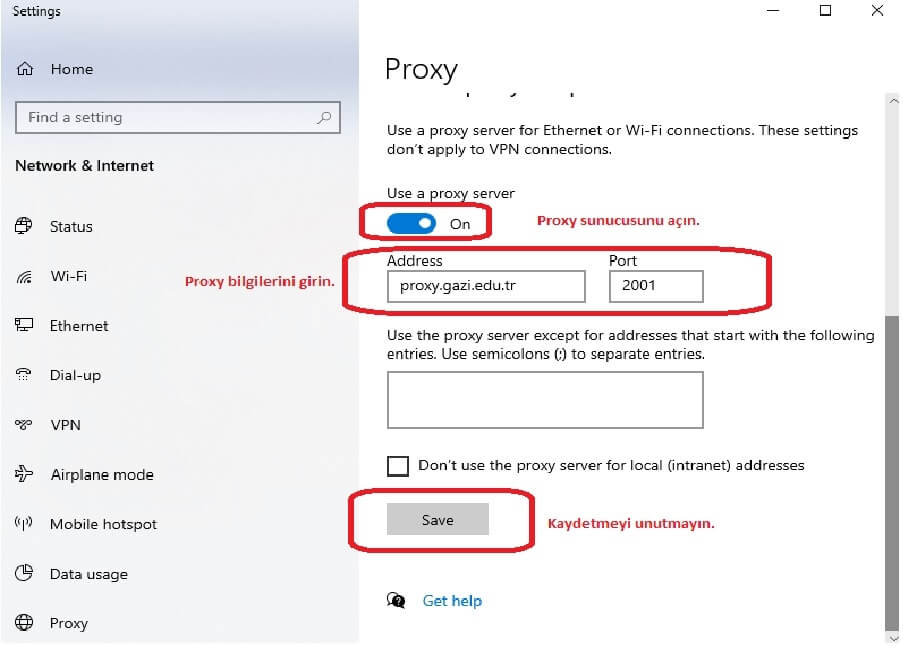Click the Airplane mode icon
Viewport: 903px width, 648px height.
point(26,474)
